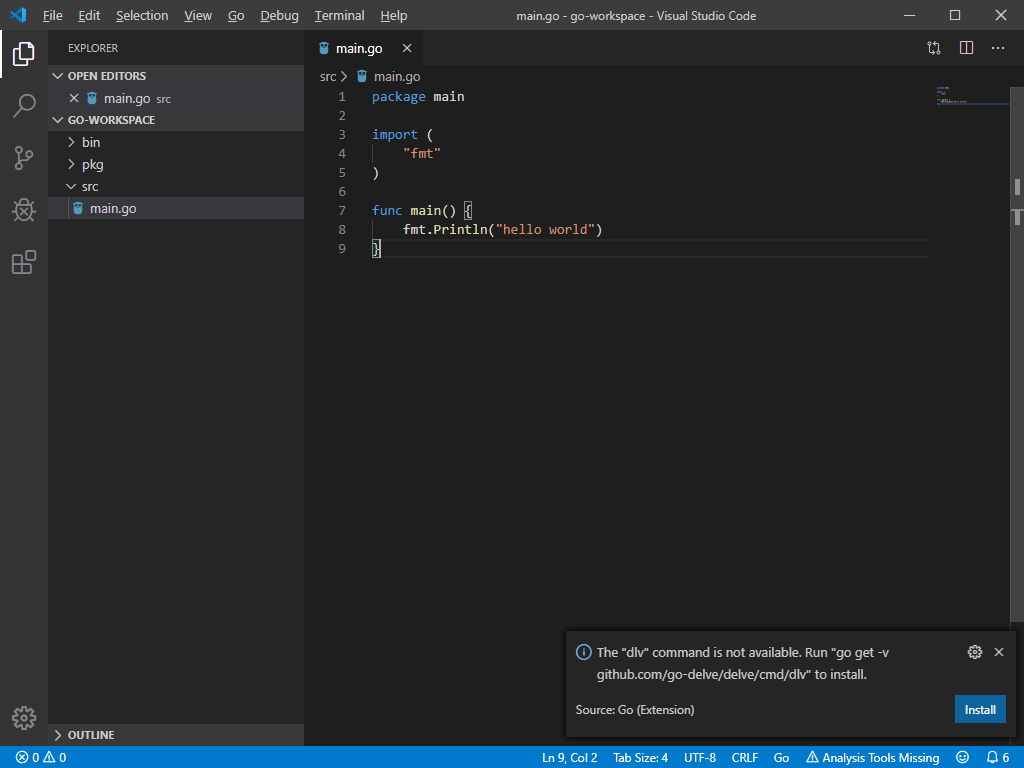The height and width of the screenshot is (768, 1024).
Task: Open the View menu
Action: coord(197,15)
